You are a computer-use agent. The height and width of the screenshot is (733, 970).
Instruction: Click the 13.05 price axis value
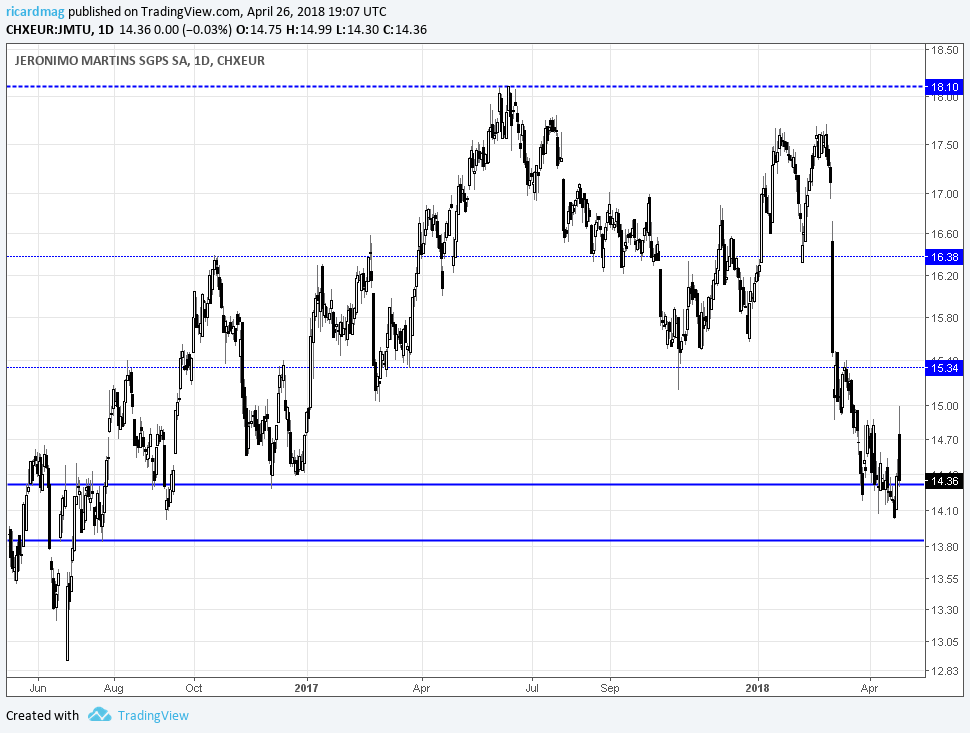point(945,641)
